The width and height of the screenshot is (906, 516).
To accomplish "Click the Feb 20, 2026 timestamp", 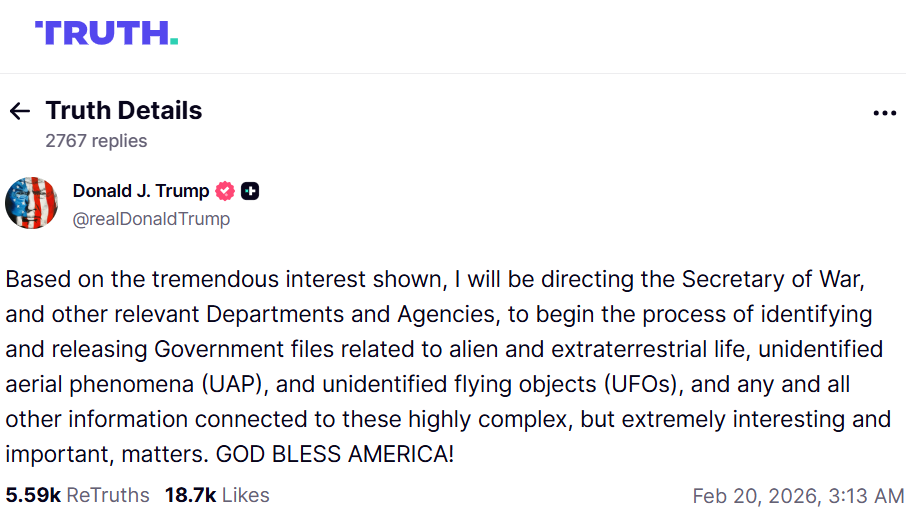I will tap(798, 496).
